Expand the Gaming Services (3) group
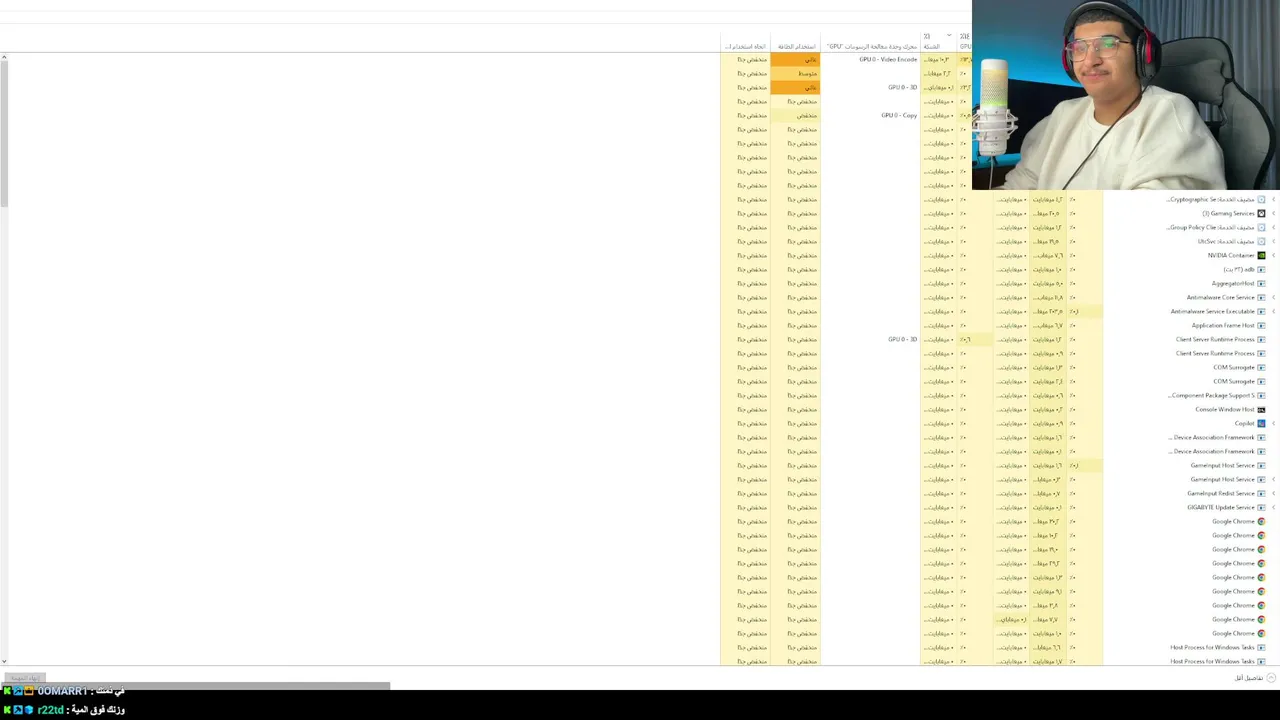 [x=1274, y=213]
